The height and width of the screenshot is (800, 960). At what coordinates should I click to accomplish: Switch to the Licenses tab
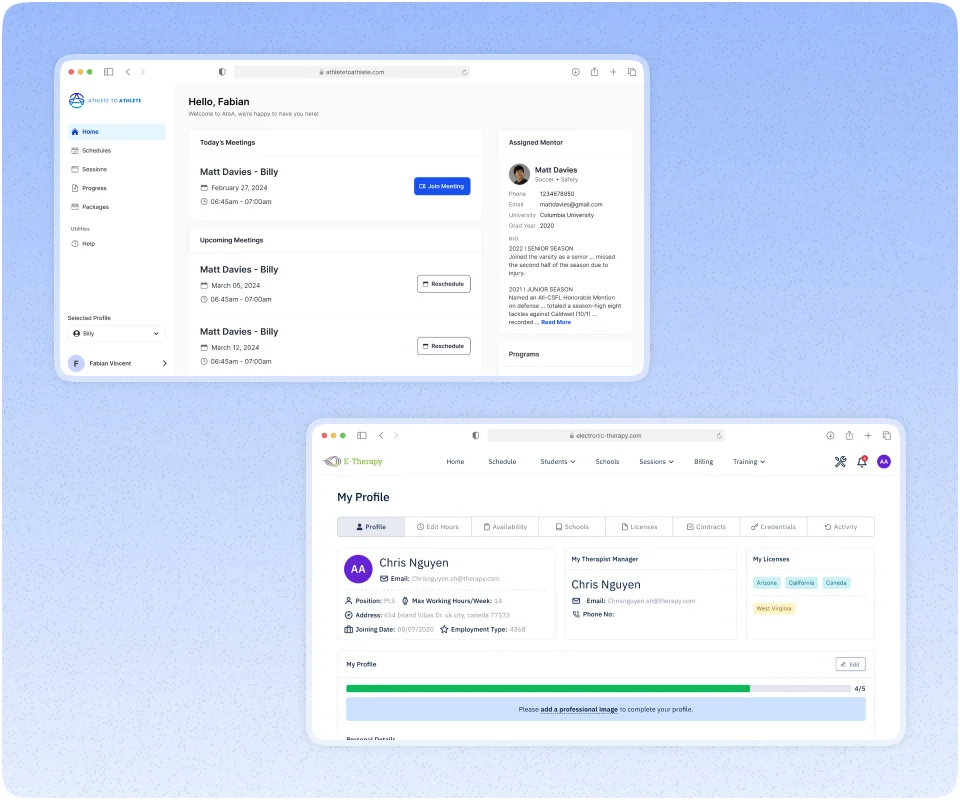pos(639,527)
